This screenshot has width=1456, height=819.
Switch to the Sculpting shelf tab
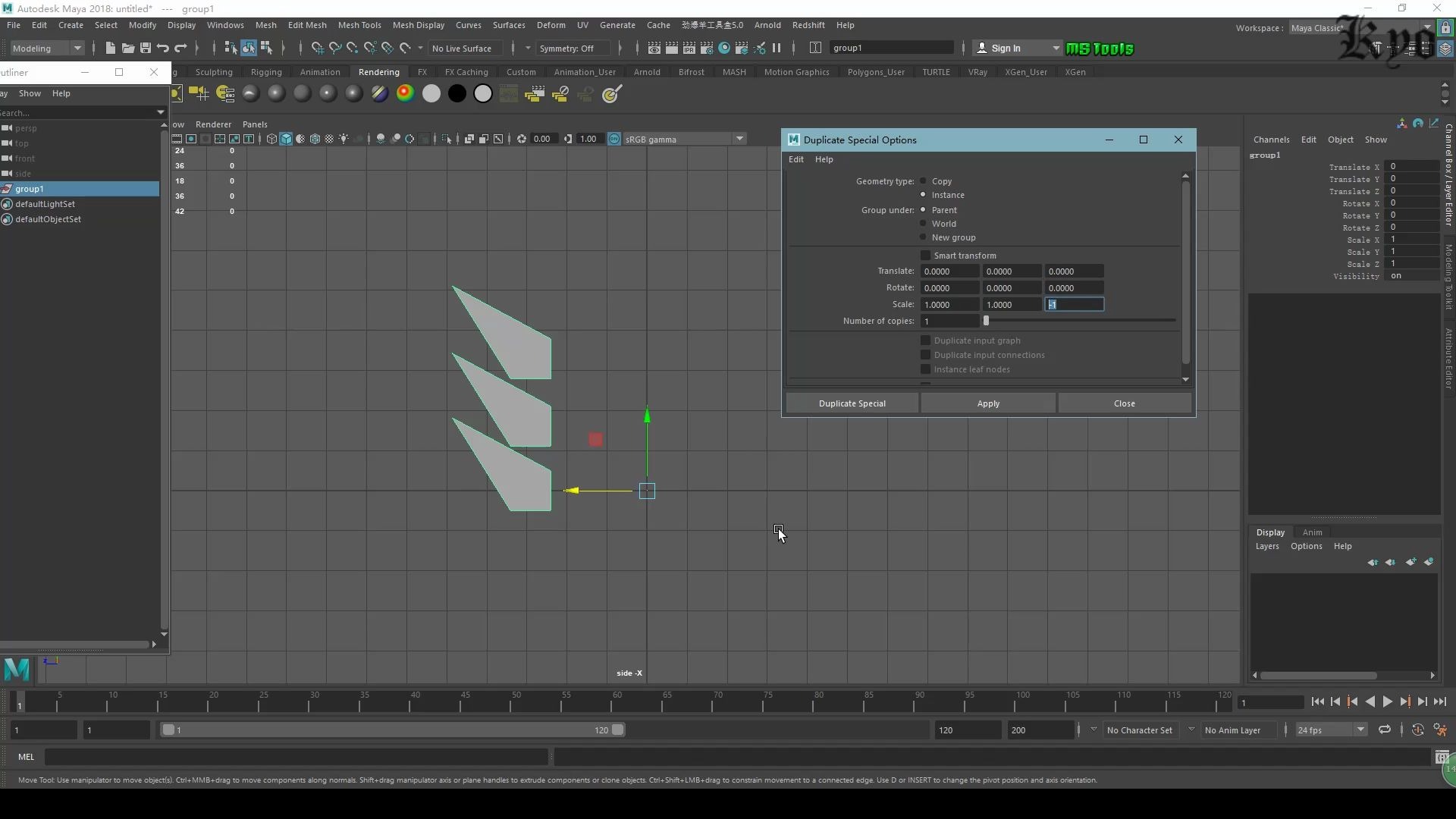214,72
